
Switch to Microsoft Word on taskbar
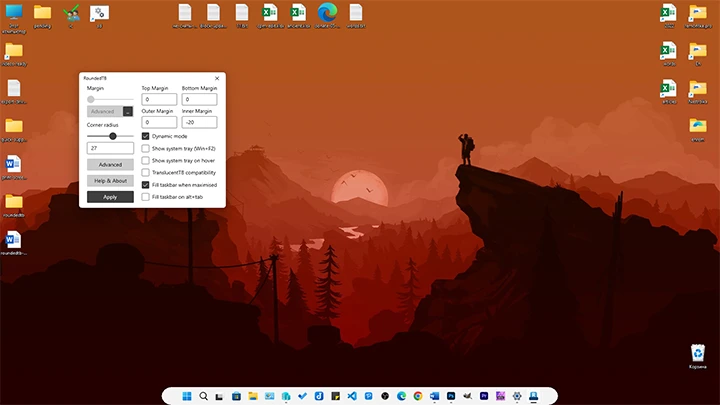coord(434,396)
